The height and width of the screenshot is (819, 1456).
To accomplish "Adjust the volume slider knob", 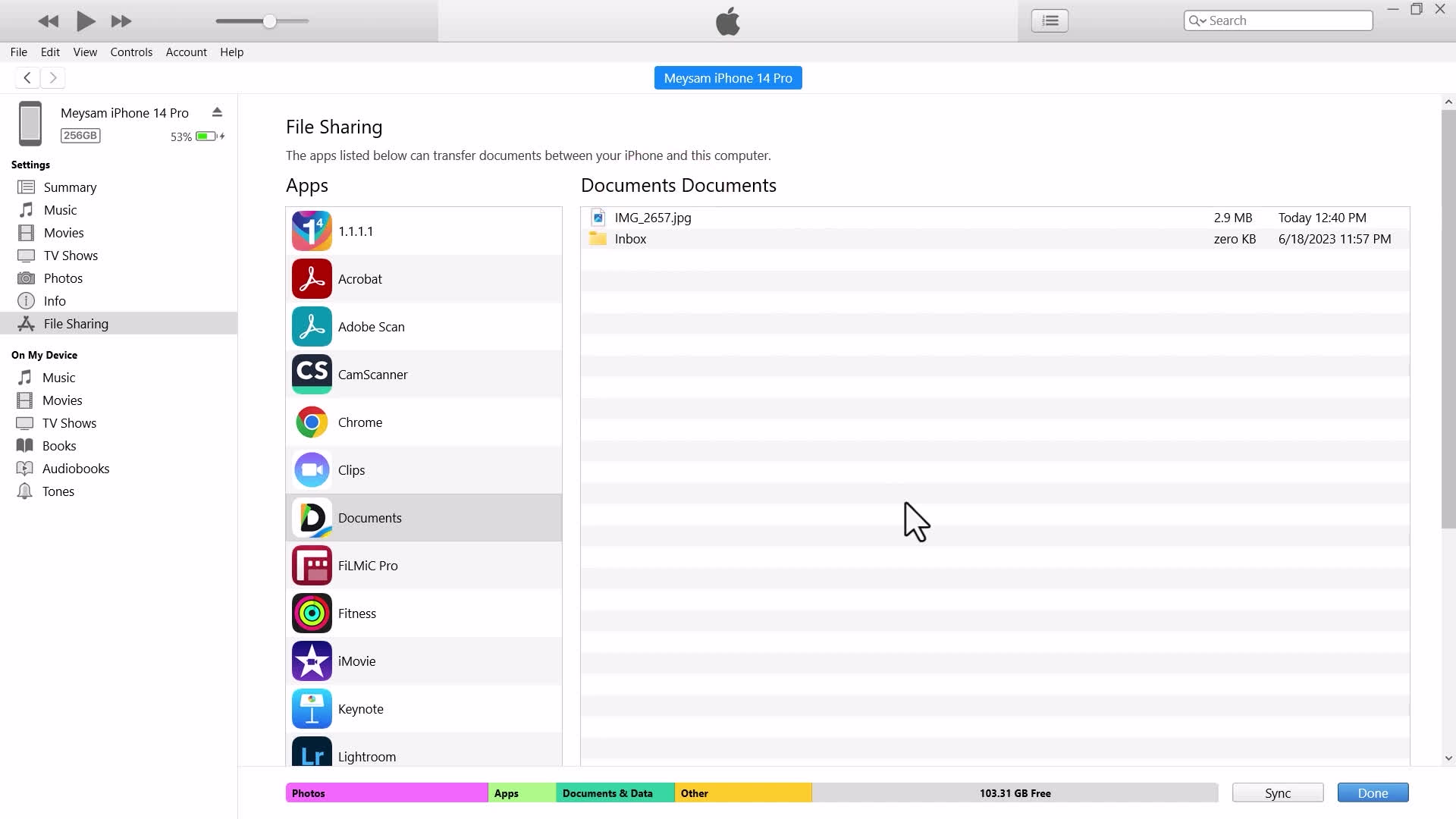I will coord(269,21).
